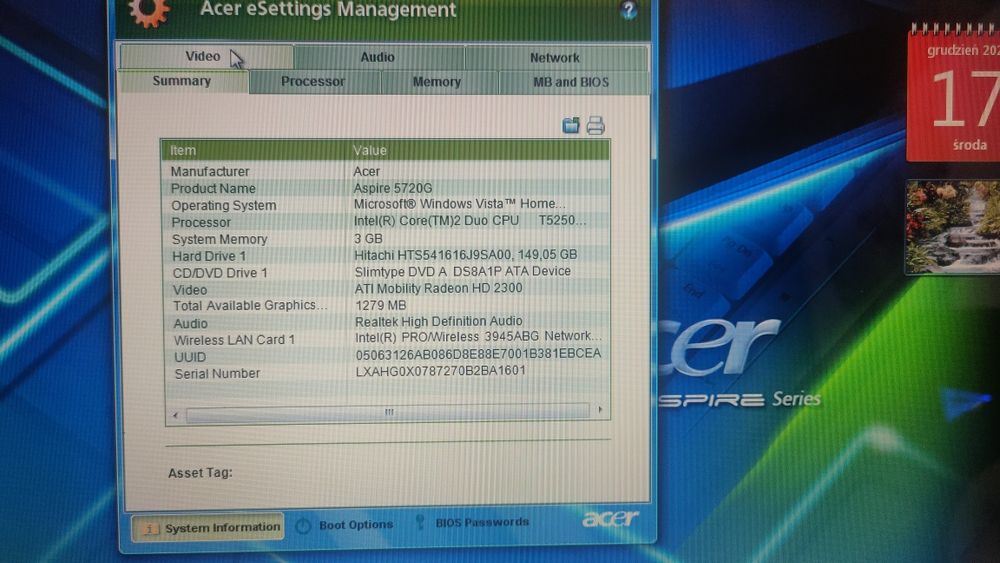Screen dimensions: 1000x563
Task: Select the Summary tab
Action: tap(182, 81)
